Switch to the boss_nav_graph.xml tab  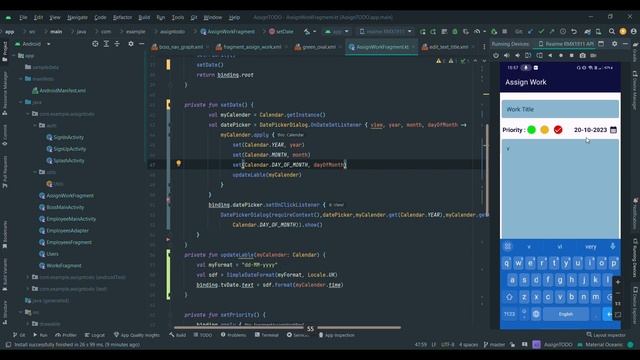pos(178,47)
